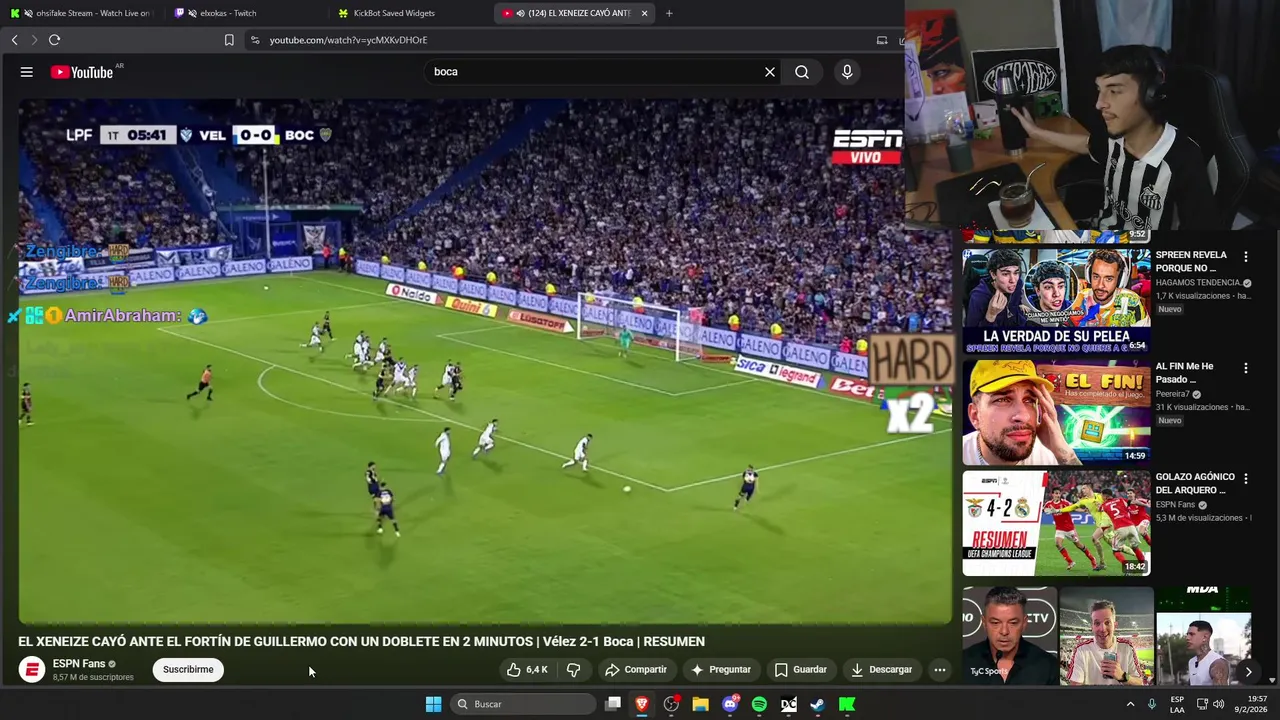
Task: Open Brave browser from taskbar
Action: (x=642, y=704)
